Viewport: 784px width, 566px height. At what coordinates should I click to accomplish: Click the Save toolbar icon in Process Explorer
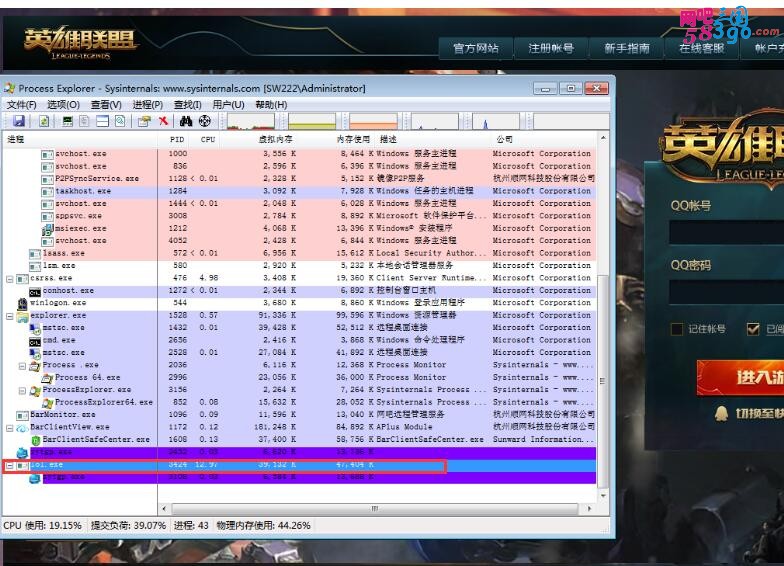pyautogui.click(x=18, y=121)
